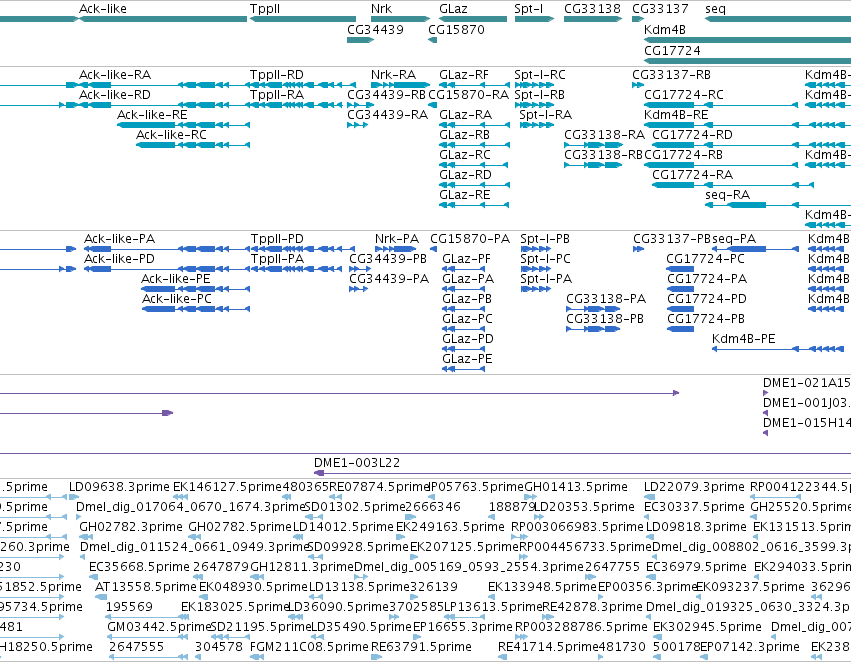Select the seq-RA transcript label
This screenshot has width=851, height=662.
coord(728,194)
